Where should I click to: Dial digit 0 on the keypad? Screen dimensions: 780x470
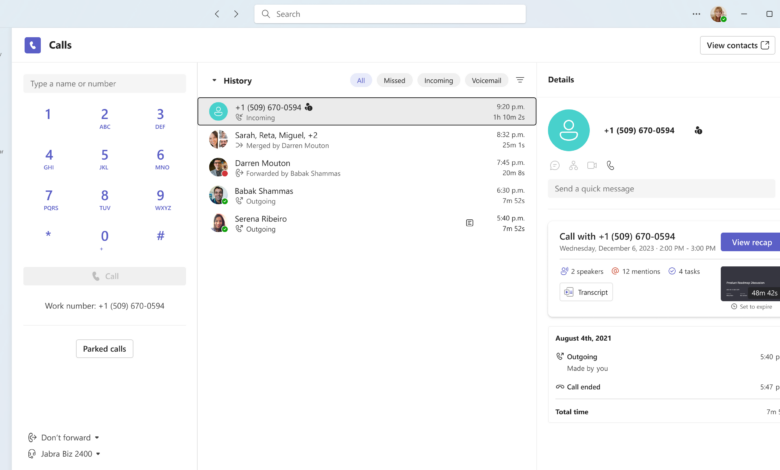coord(104,238)
